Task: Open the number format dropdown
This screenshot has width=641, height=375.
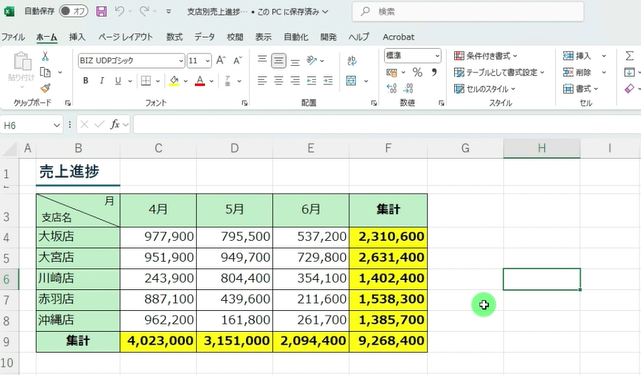Action: tap(437, 56)
